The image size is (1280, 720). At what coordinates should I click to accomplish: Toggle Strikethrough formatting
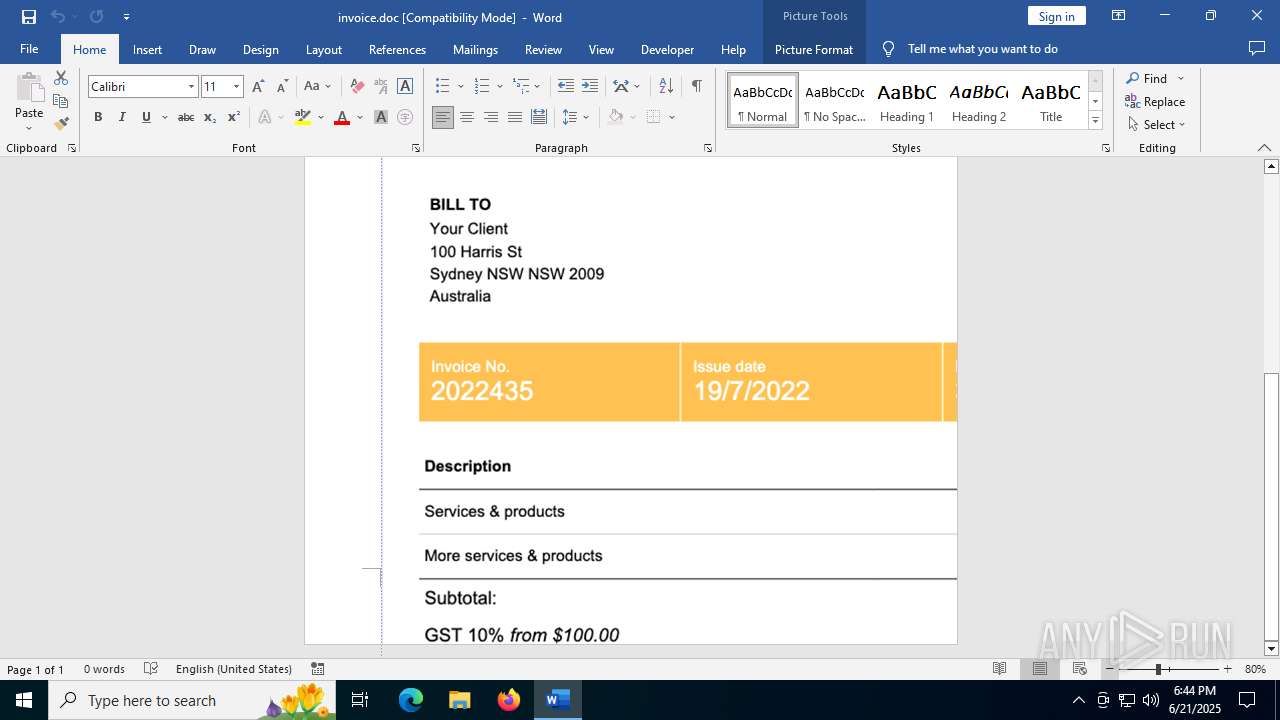[186, 117]
